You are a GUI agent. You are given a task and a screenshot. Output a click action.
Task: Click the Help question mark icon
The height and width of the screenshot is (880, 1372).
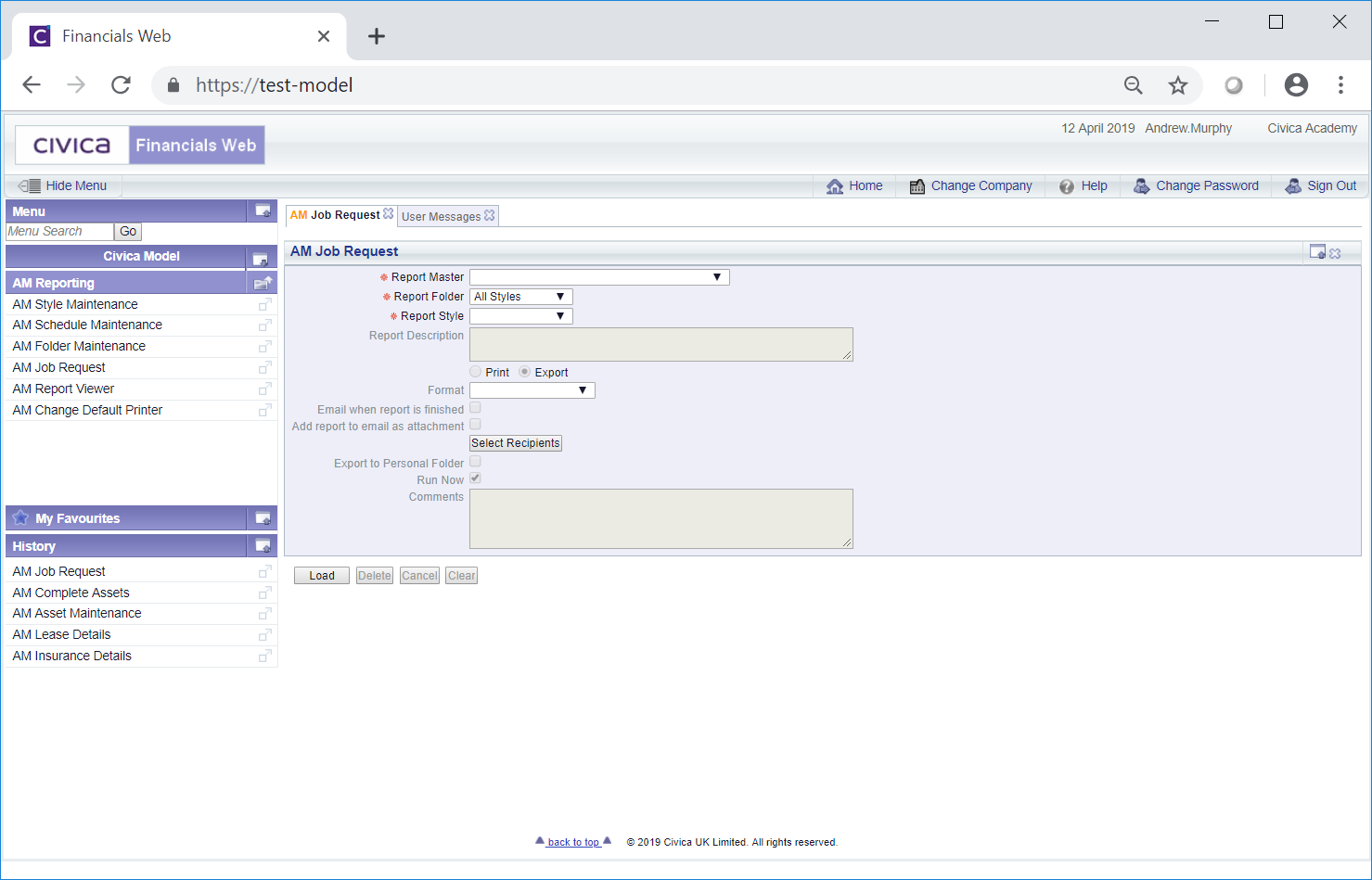tap(1067, 186)
